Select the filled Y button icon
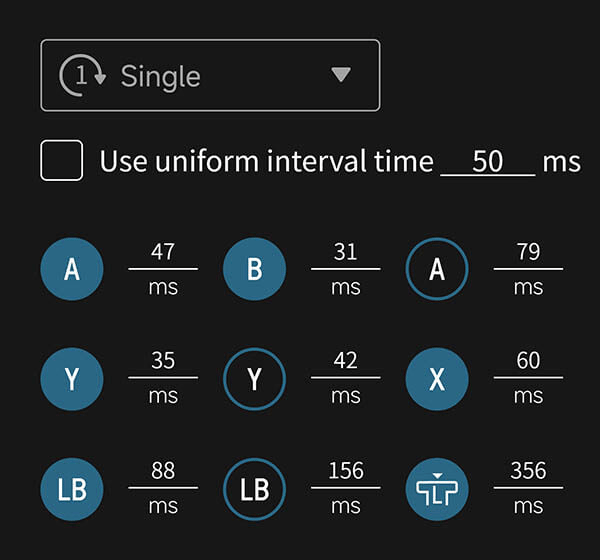Viewport: 600px width, 560px height. (x=72, y=379)
